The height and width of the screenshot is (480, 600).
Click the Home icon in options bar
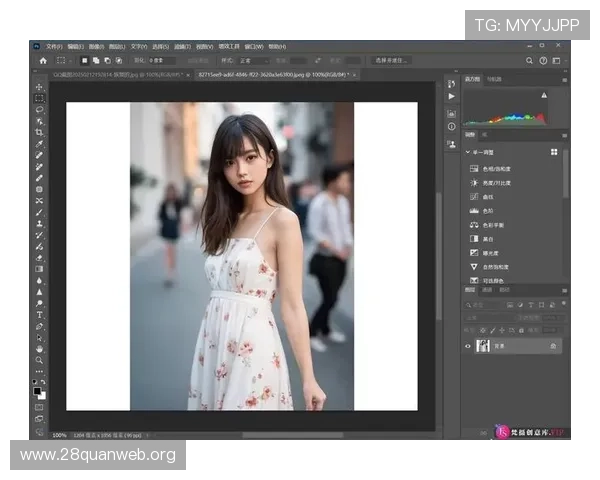coord(43,60)
